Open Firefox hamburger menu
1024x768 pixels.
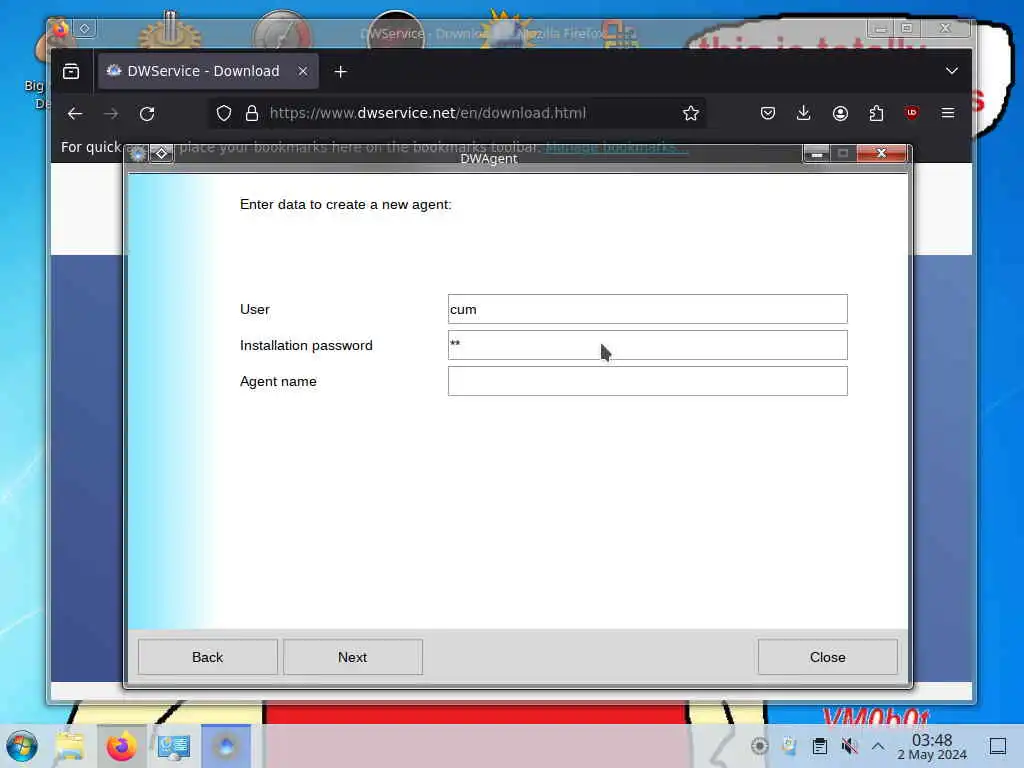pos(948,113)
